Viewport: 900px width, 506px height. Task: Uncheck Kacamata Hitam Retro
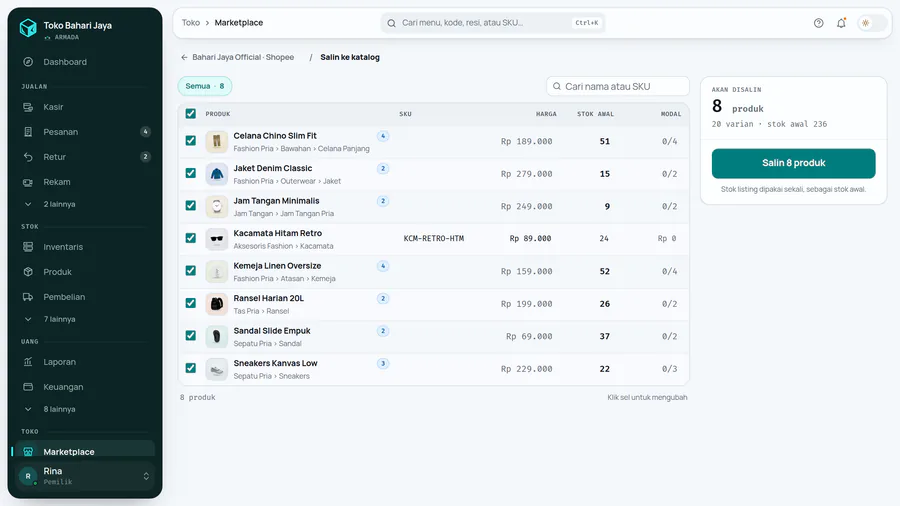pos(191,238)
